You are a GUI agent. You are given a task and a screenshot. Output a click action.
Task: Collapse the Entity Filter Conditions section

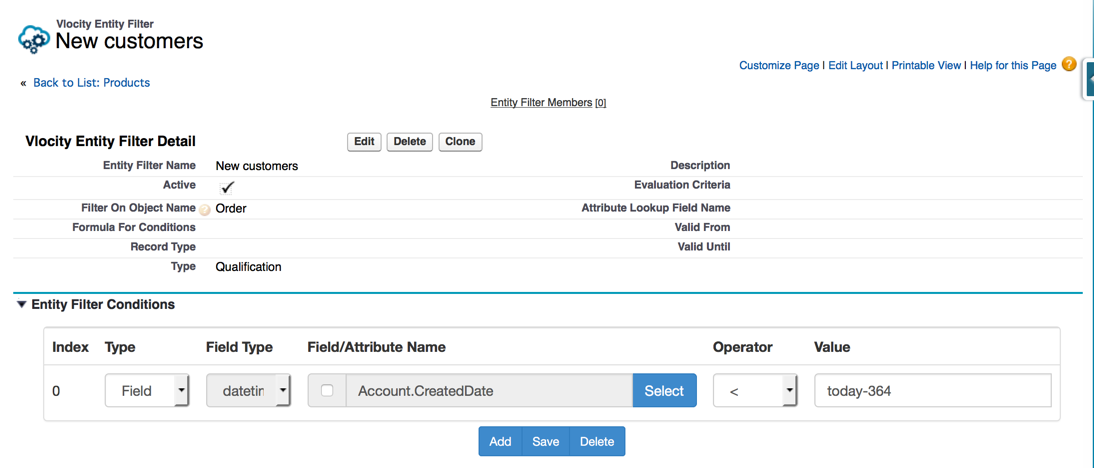point(22,305)
